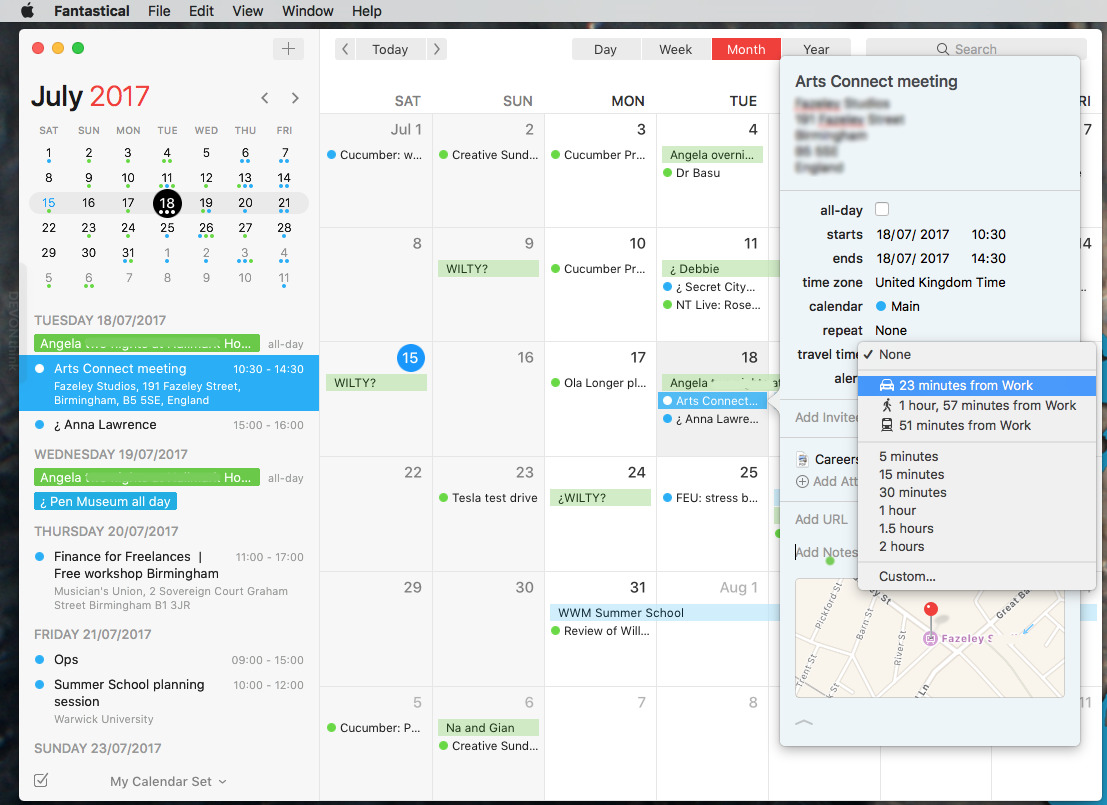Viewport: 1107px width, 805px height.
Task: Select walking 1 hour, 57 minutes option
Action: (977, 405)
